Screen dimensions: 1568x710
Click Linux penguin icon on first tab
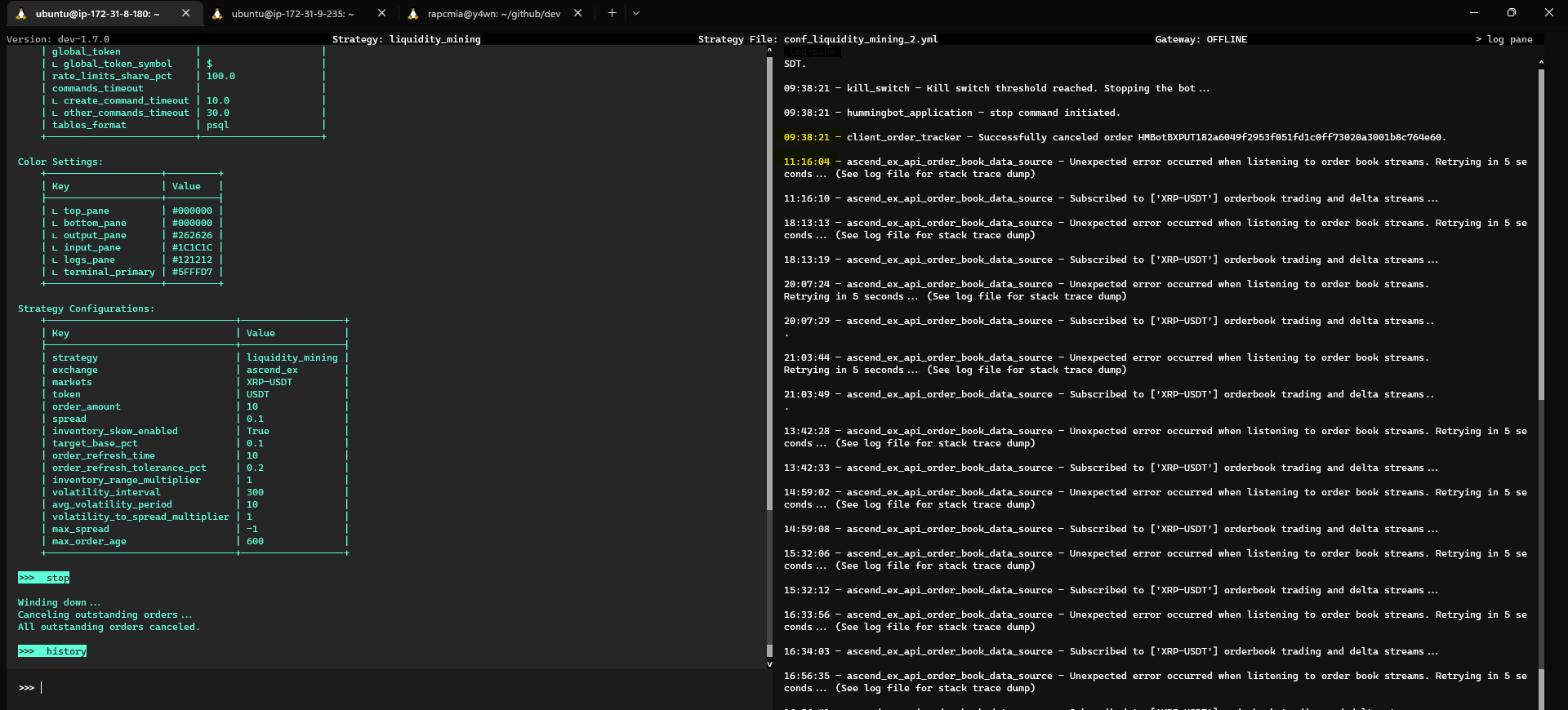[21, 14]
